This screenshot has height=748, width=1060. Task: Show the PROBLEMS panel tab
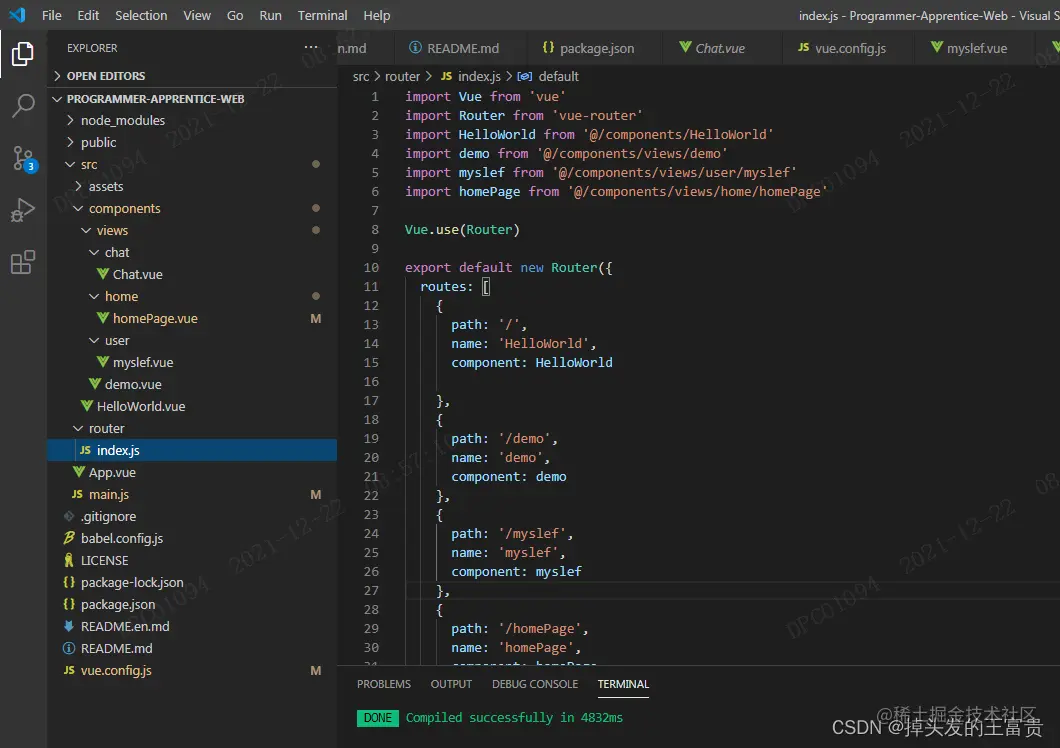click(383, 684)
